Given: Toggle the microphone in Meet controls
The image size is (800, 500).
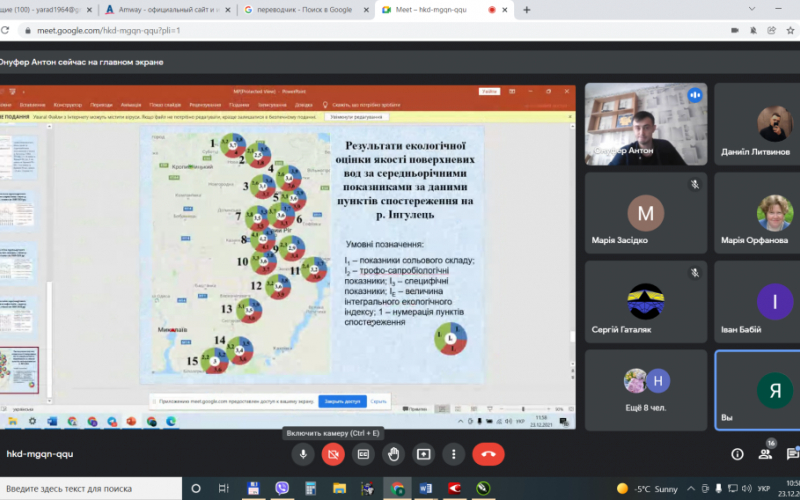Looking at the screenshot, I should point(303,454).
